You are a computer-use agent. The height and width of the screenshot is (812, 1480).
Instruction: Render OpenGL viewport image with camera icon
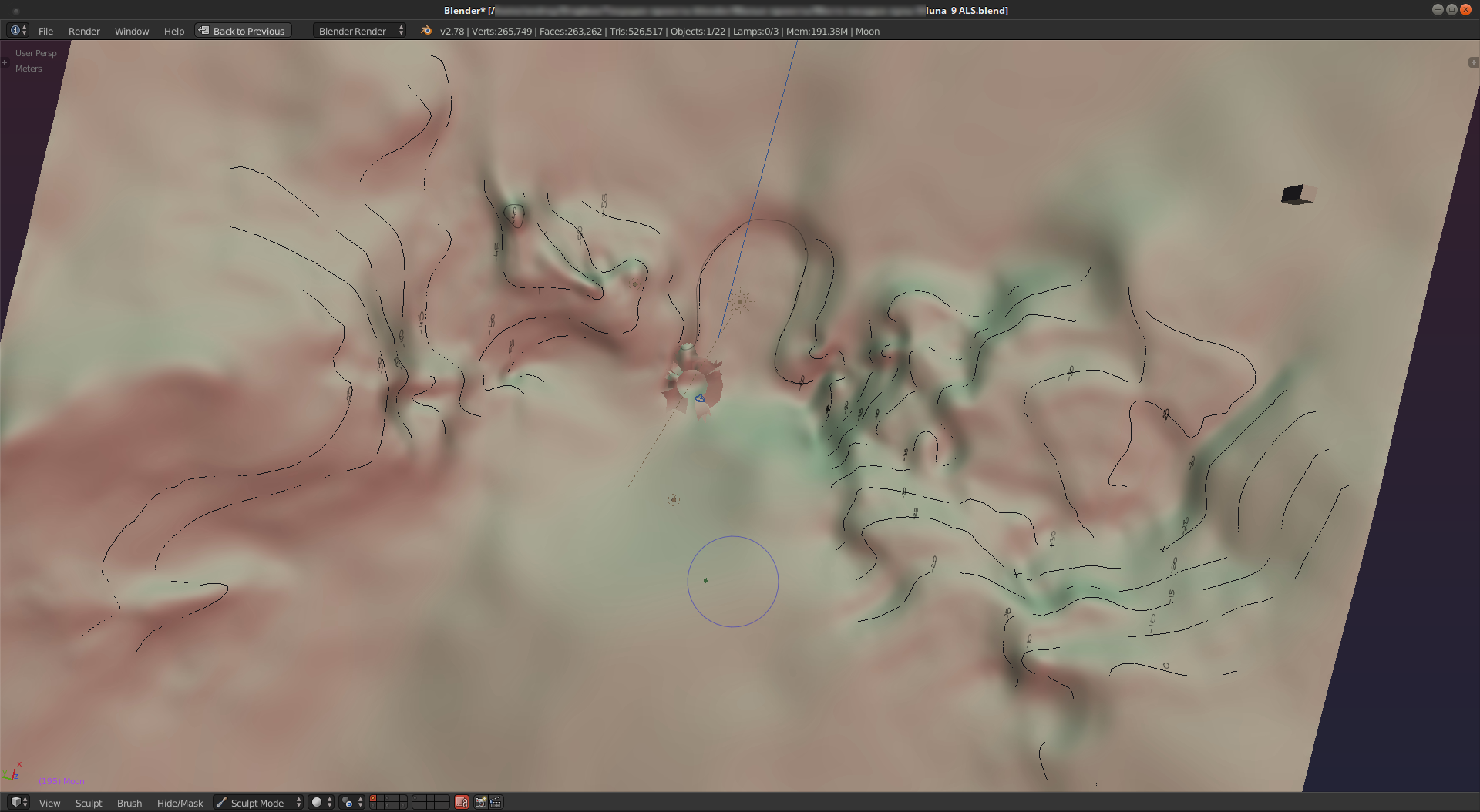481,803
